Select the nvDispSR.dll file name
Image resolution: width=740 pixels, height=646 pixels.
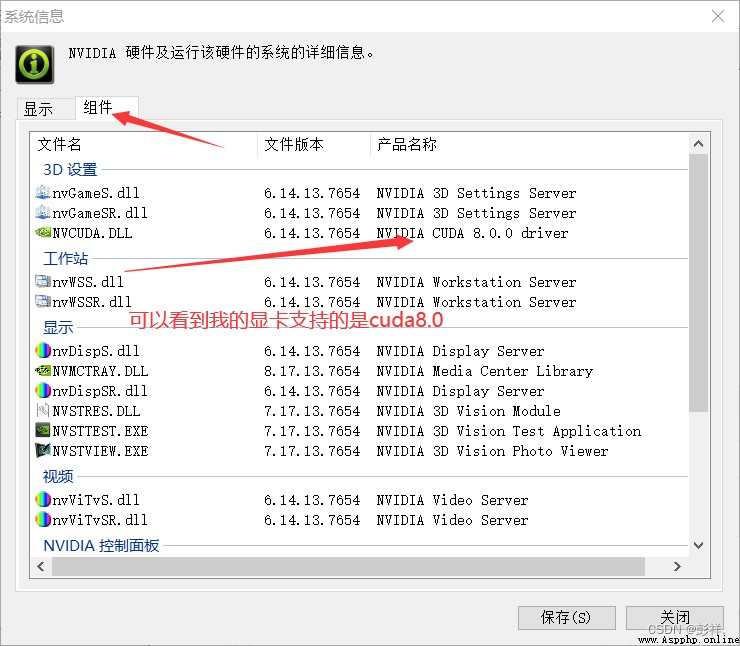pos(100,391)
